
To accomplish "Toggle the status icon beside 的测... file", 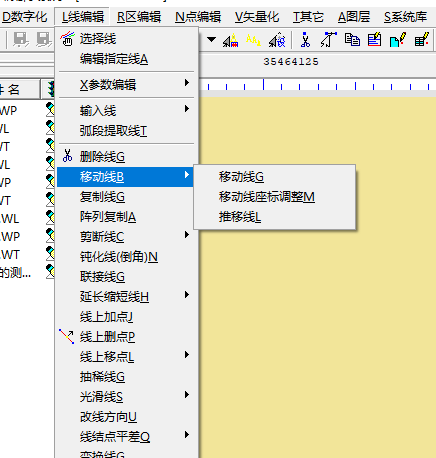I will pyautogui.click(x=50, y=272).
